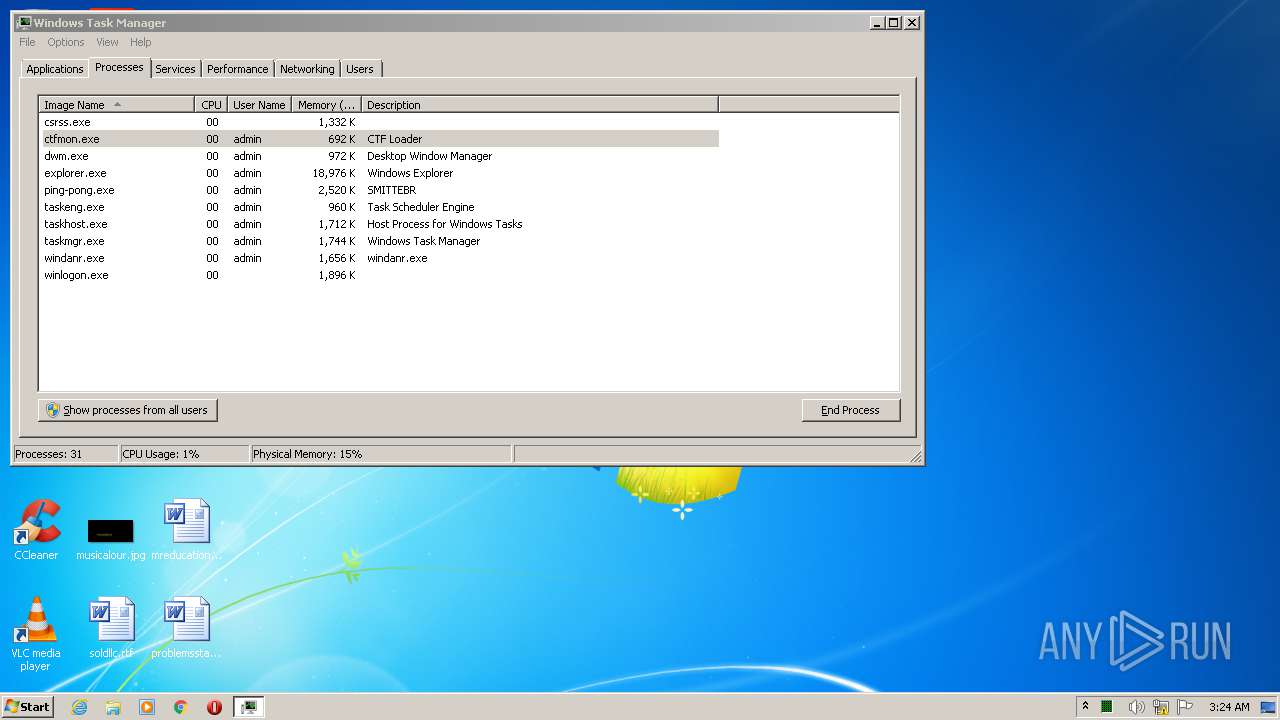The height and width of the screenshot is (720, 1280).
Task: Select windanr.exe in Image Name column
Action: [74, 258]
